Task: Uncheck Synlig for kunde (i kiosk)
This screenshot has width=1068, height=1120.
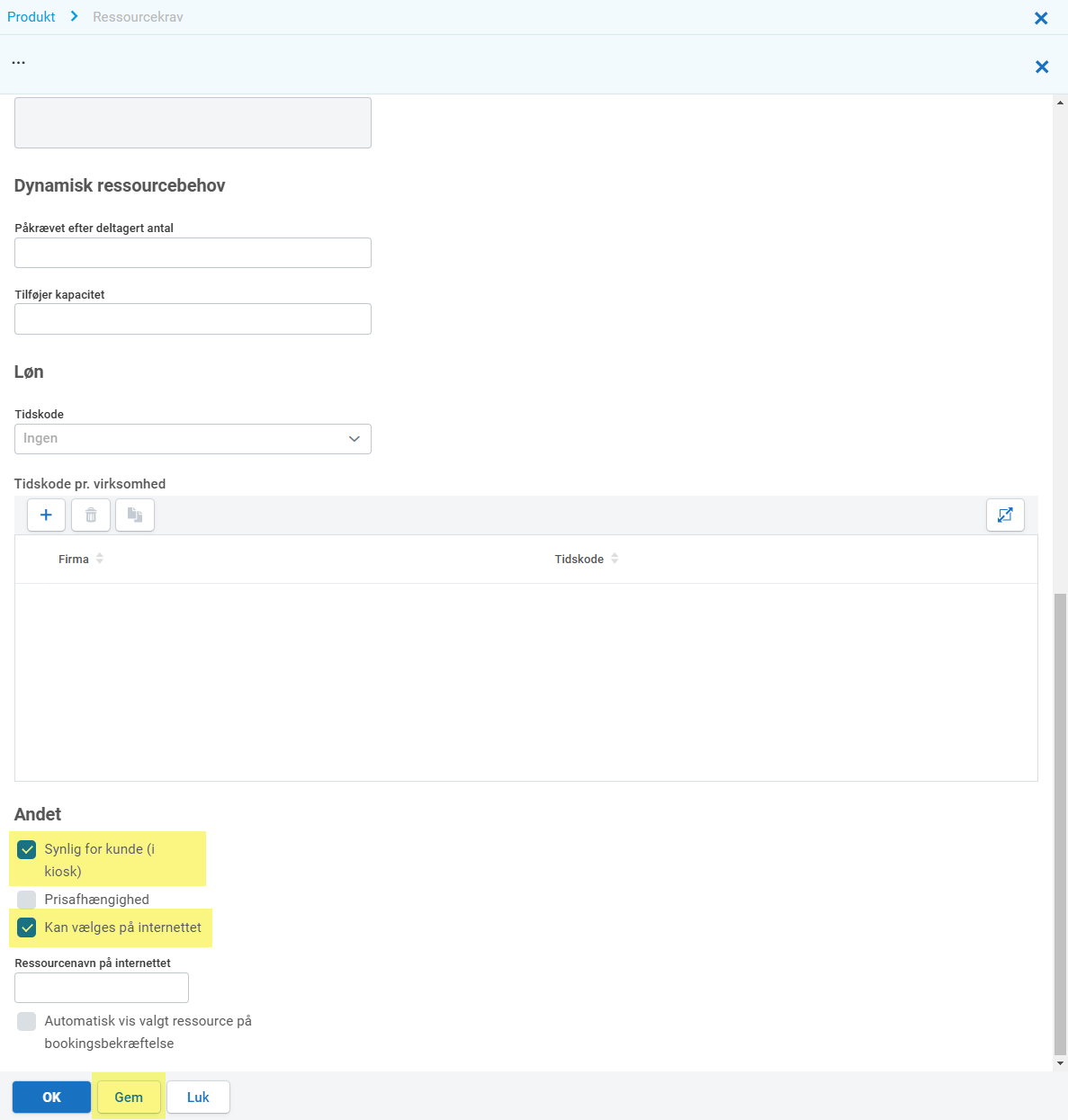Action: click(x=27, y=849)
